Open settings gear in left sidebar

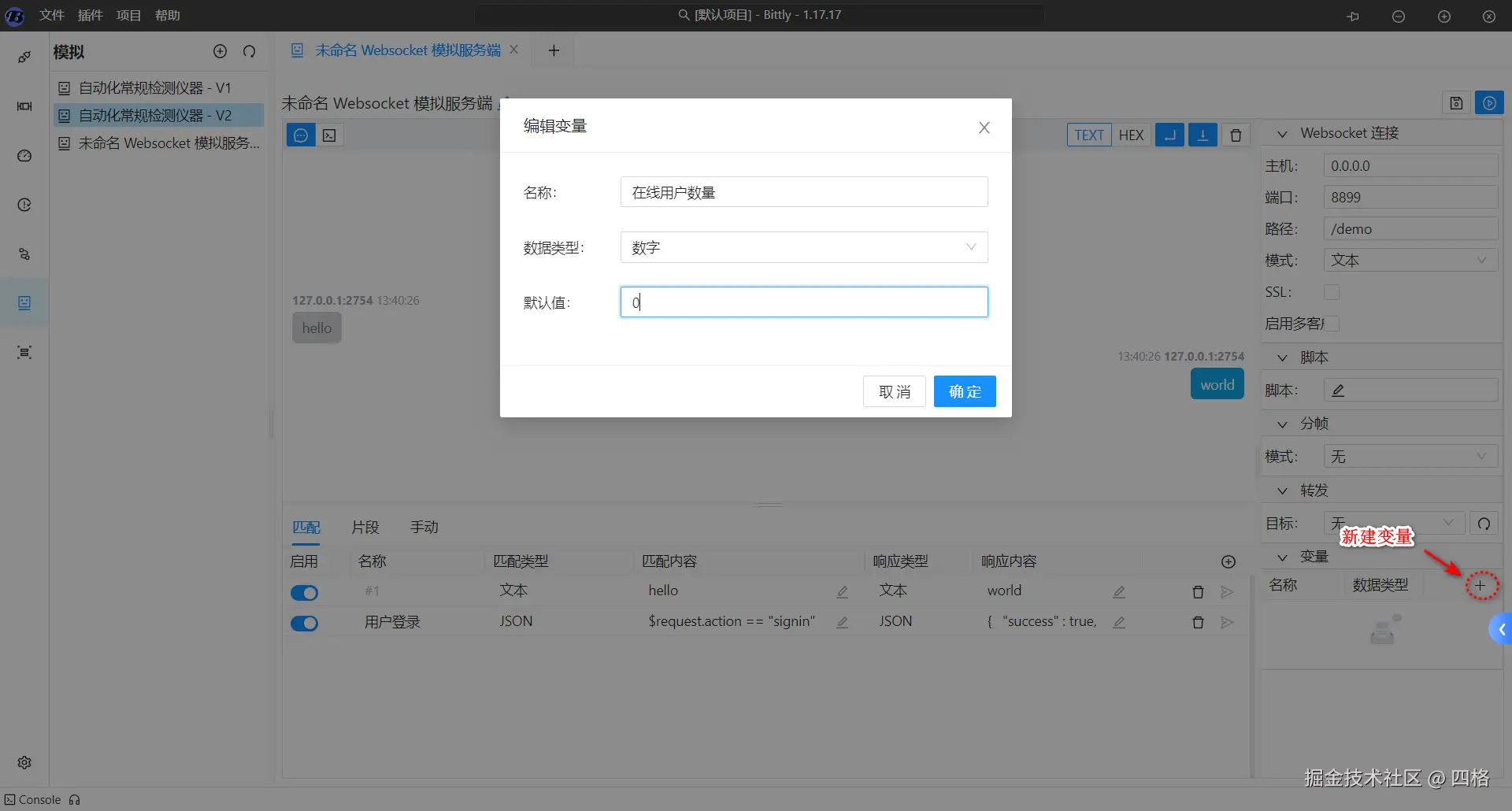pyautogui.click(x=24, y=762)
